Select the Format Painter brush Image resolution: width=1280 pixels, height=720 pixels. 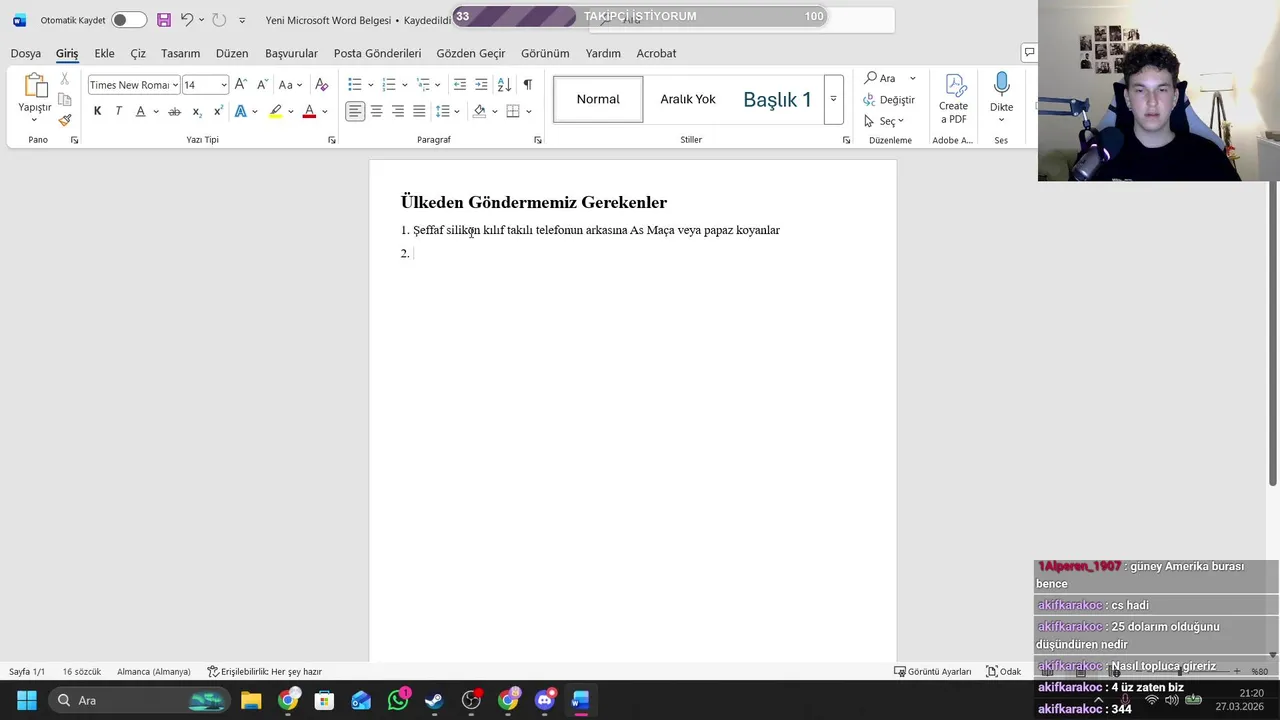click(x=65, y=120)
